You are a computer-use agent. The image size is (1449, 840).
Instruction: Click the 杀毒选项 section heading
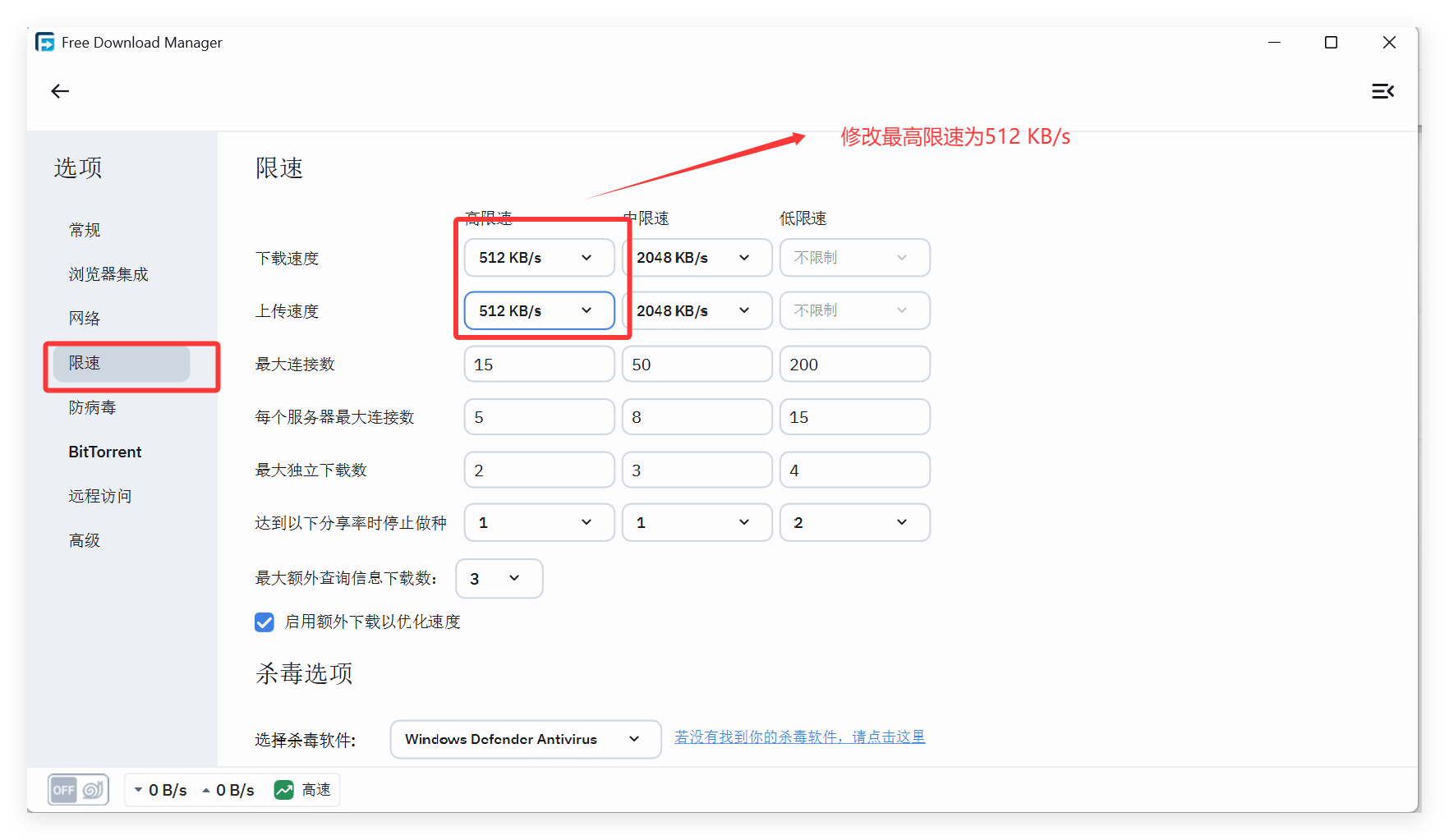point(304,673)
